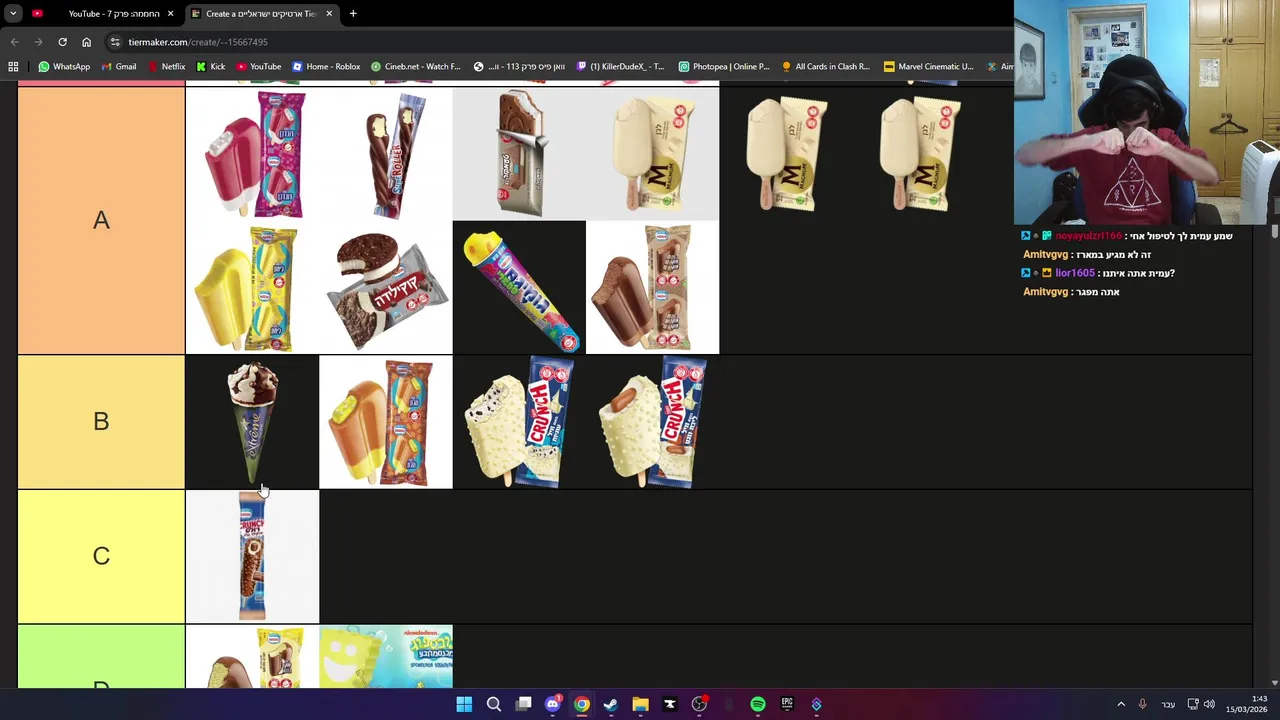1280x720 pixels.
Task: Pick the red popsicle in A tier
Action: pyautogui.click(x=252, y=154)
